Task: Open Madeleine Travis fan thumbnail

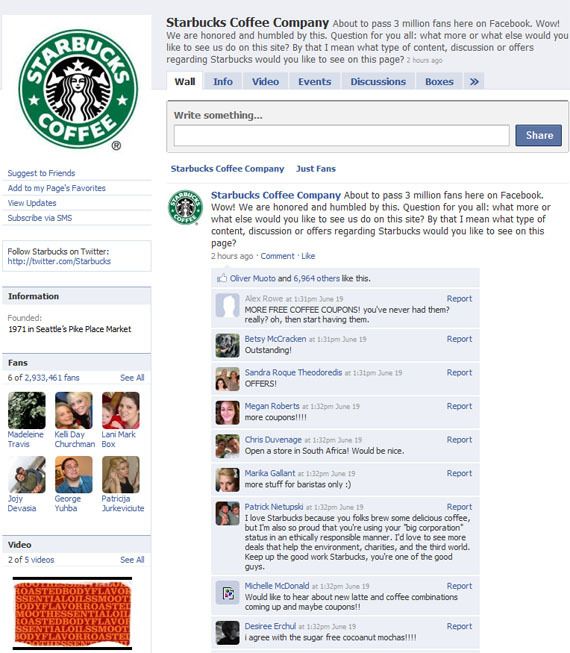Action: pyautogui.click(x=27, y=410)
